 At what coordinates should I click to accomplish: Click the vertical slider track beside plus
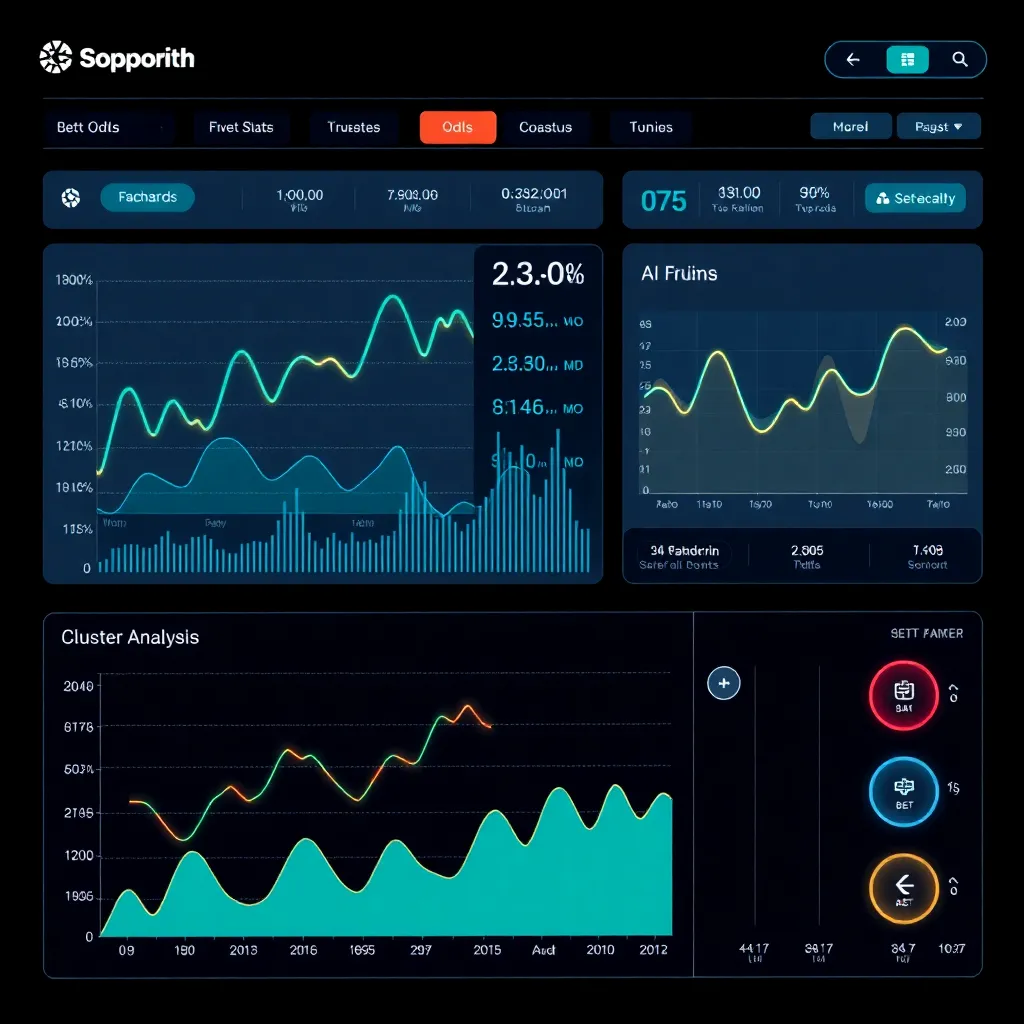click(x=755, y=800)
